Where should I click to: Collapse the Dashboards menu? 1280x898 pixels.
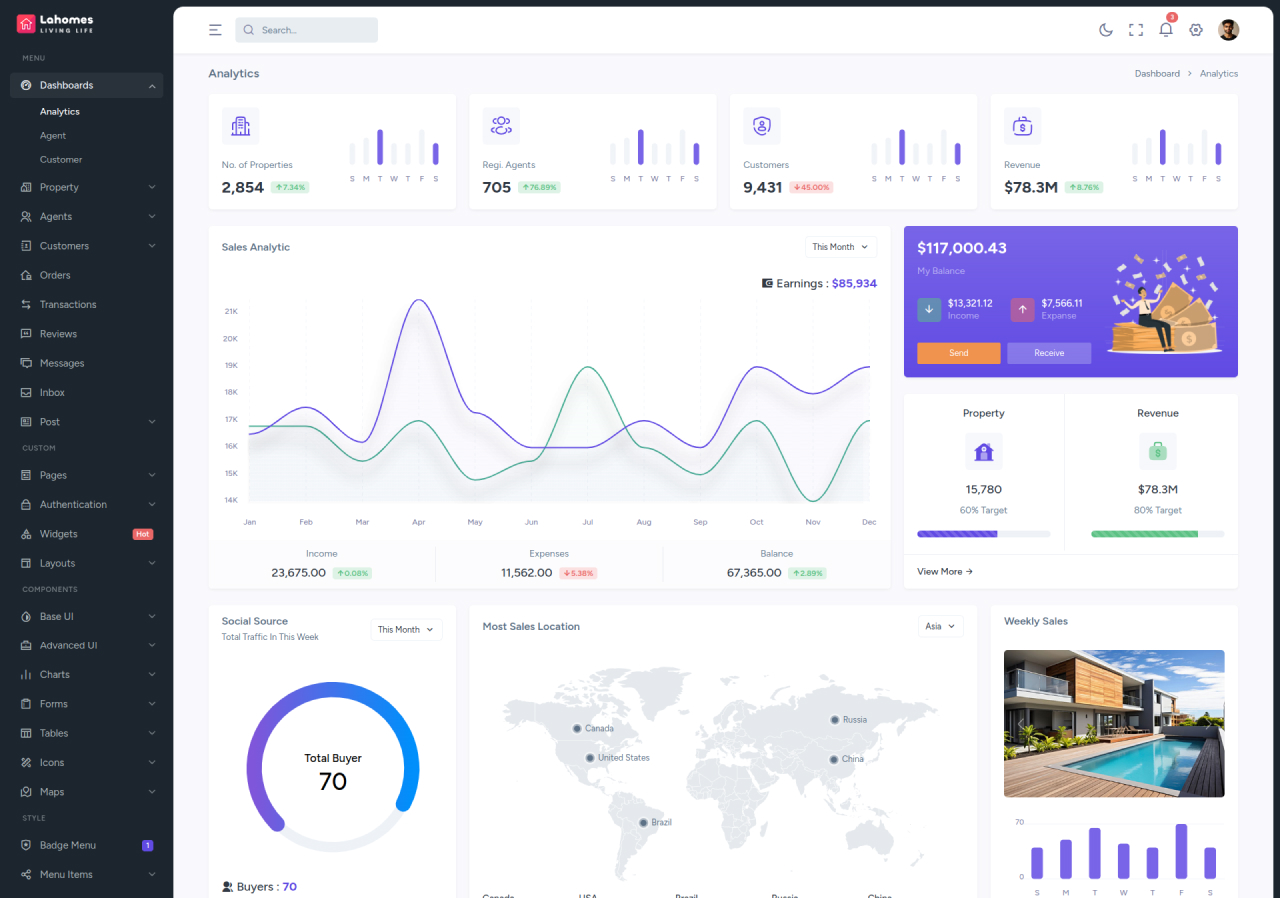(87, 86)
